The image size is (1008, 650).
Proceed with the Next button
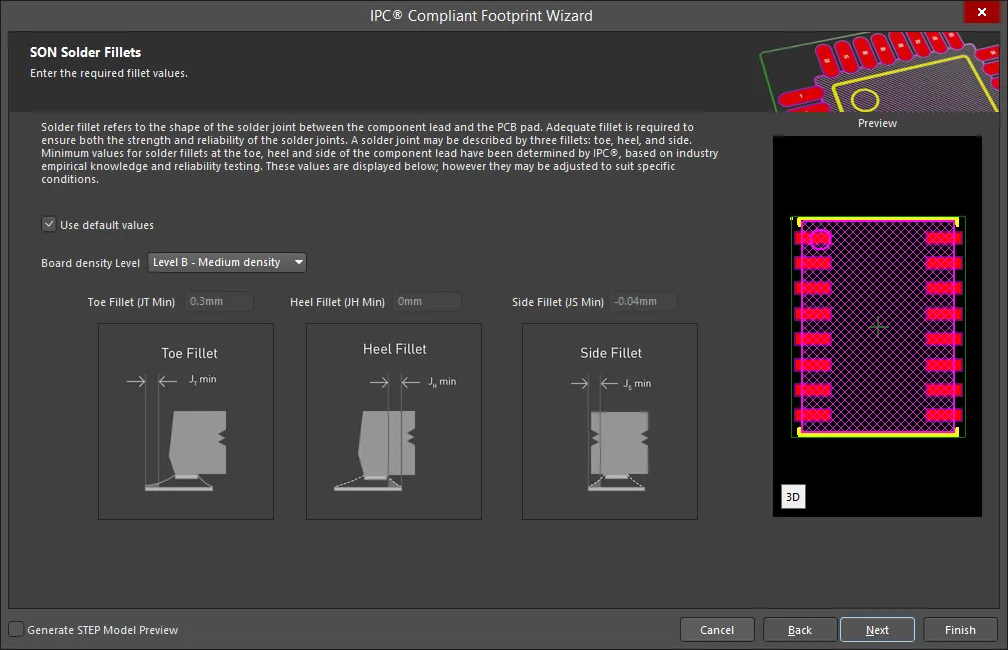(877, 629)
